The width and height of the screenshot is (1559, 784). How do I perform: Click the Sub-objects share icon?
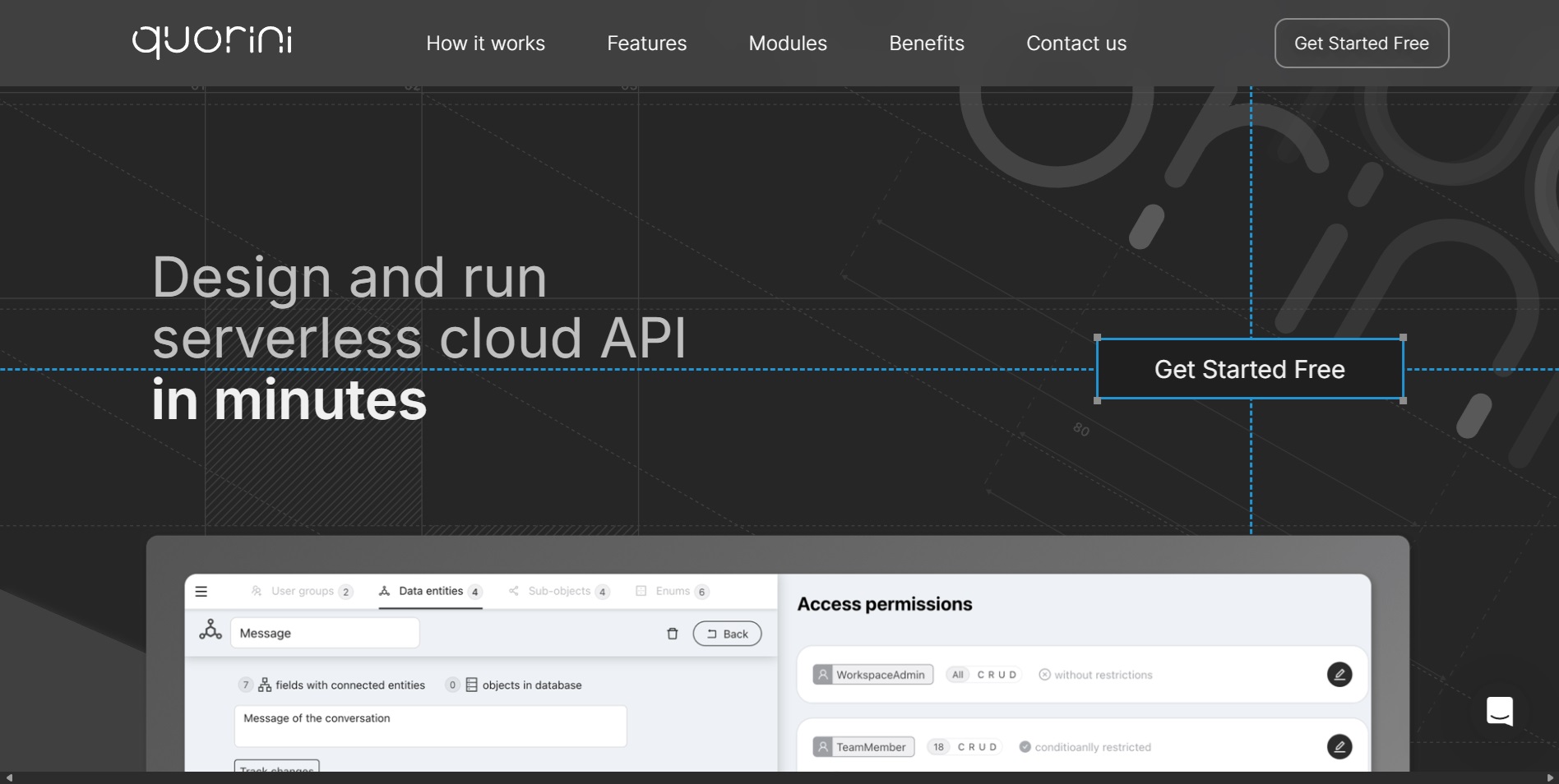point(514,591)
